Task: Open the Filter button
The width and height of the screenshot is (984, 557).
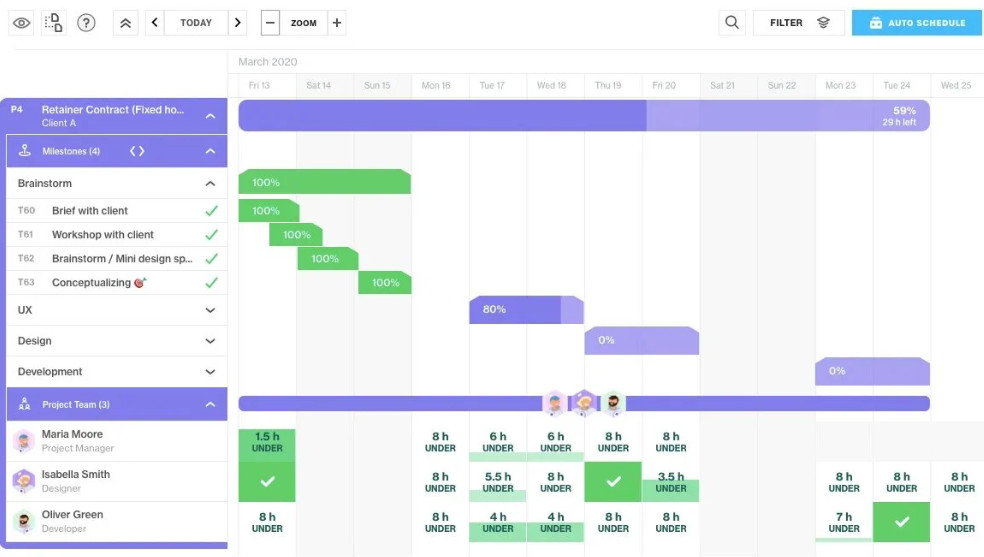Action: click(799, 23)
